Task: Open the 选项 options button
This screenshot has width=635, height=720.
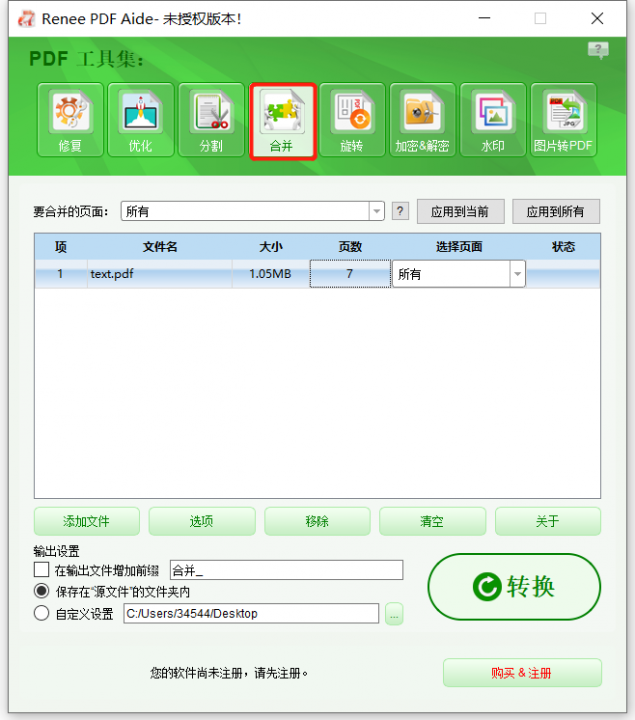Action: tap(202, 521)
